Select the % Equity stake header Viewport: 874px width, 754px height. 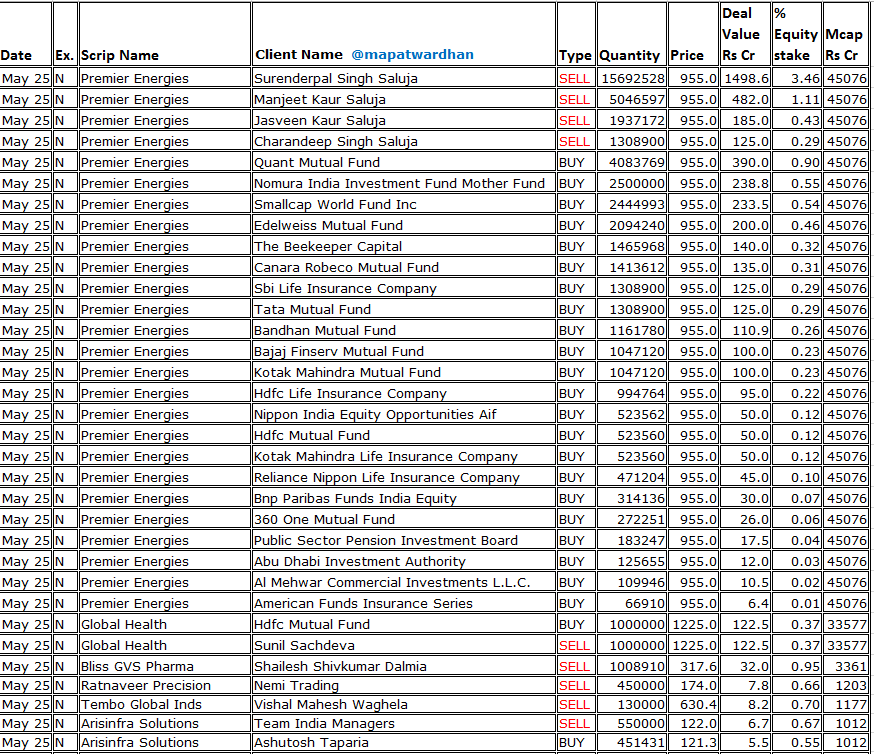point(795,34)
